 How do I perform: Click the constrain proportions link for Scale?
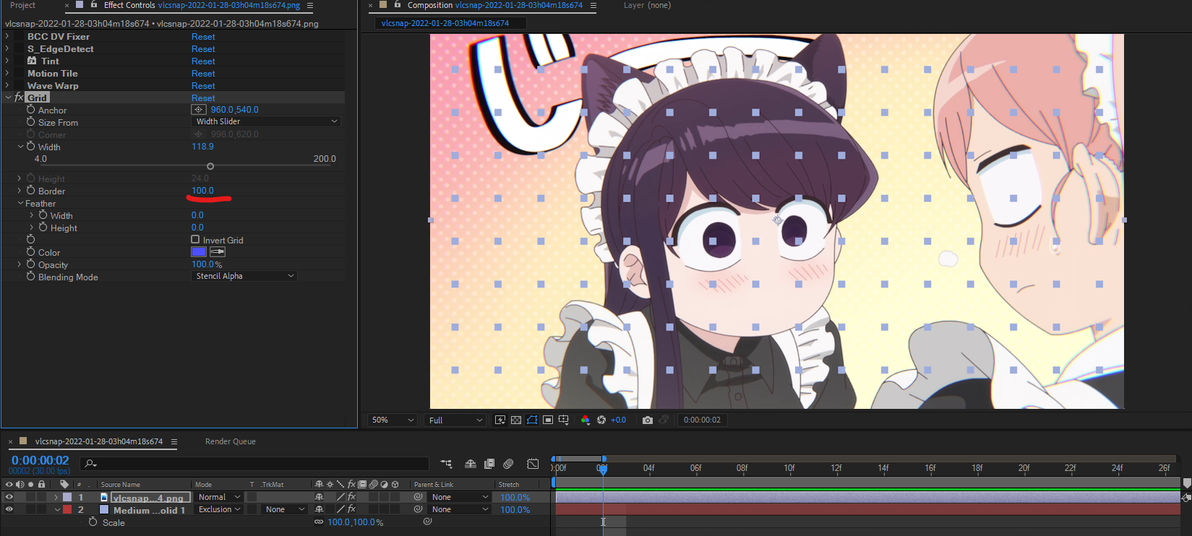pos(319,522)
